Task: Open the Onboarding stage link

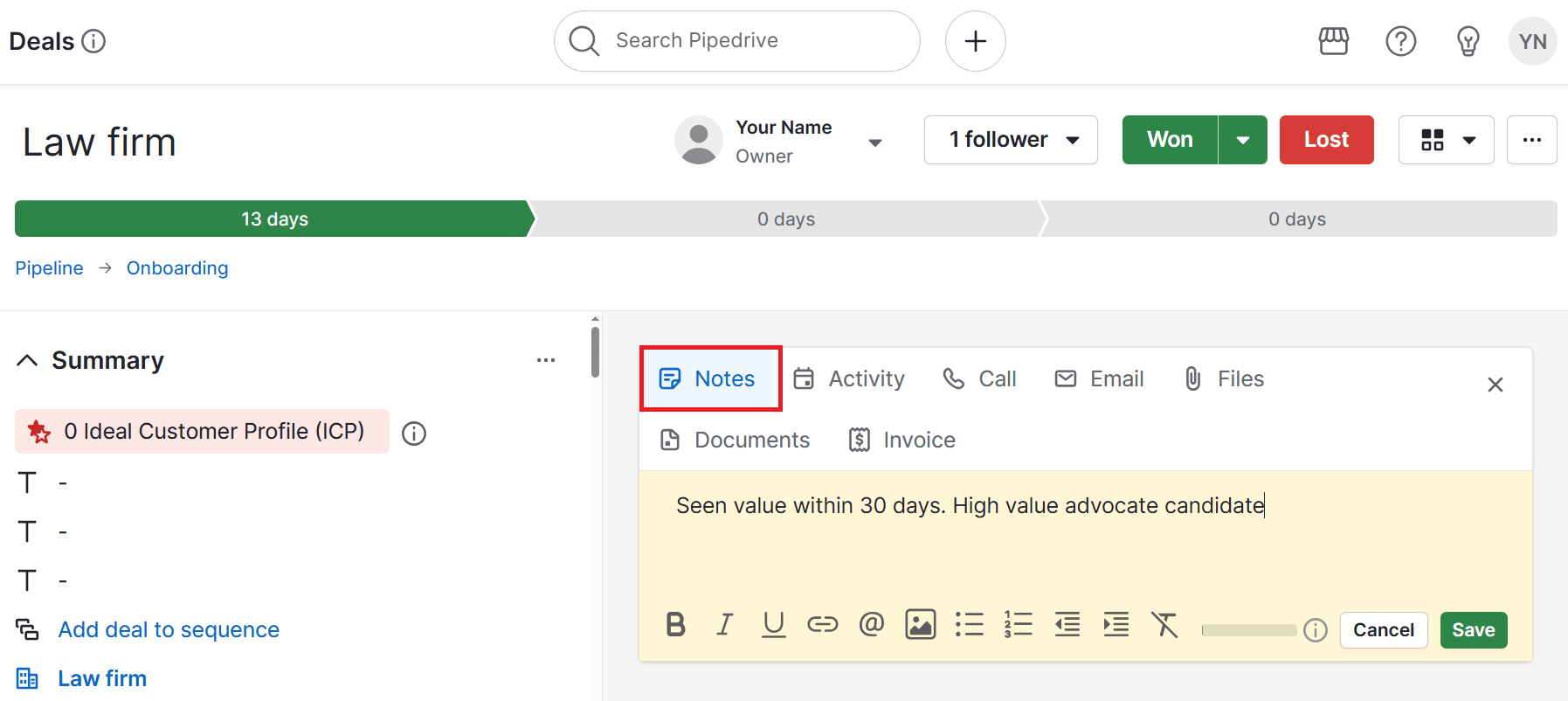Action: click(177, 267)
